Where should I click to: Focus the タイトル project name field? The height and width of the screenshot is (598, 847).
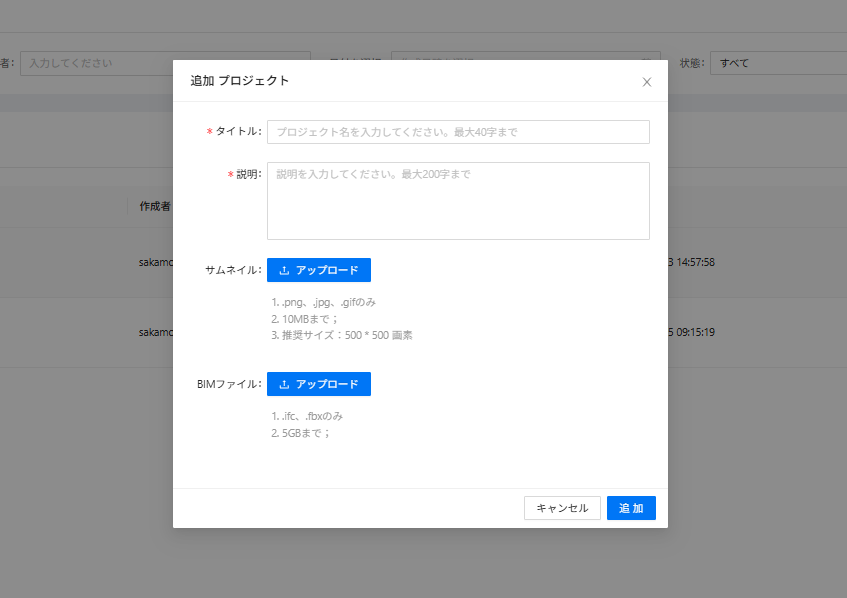458,132
